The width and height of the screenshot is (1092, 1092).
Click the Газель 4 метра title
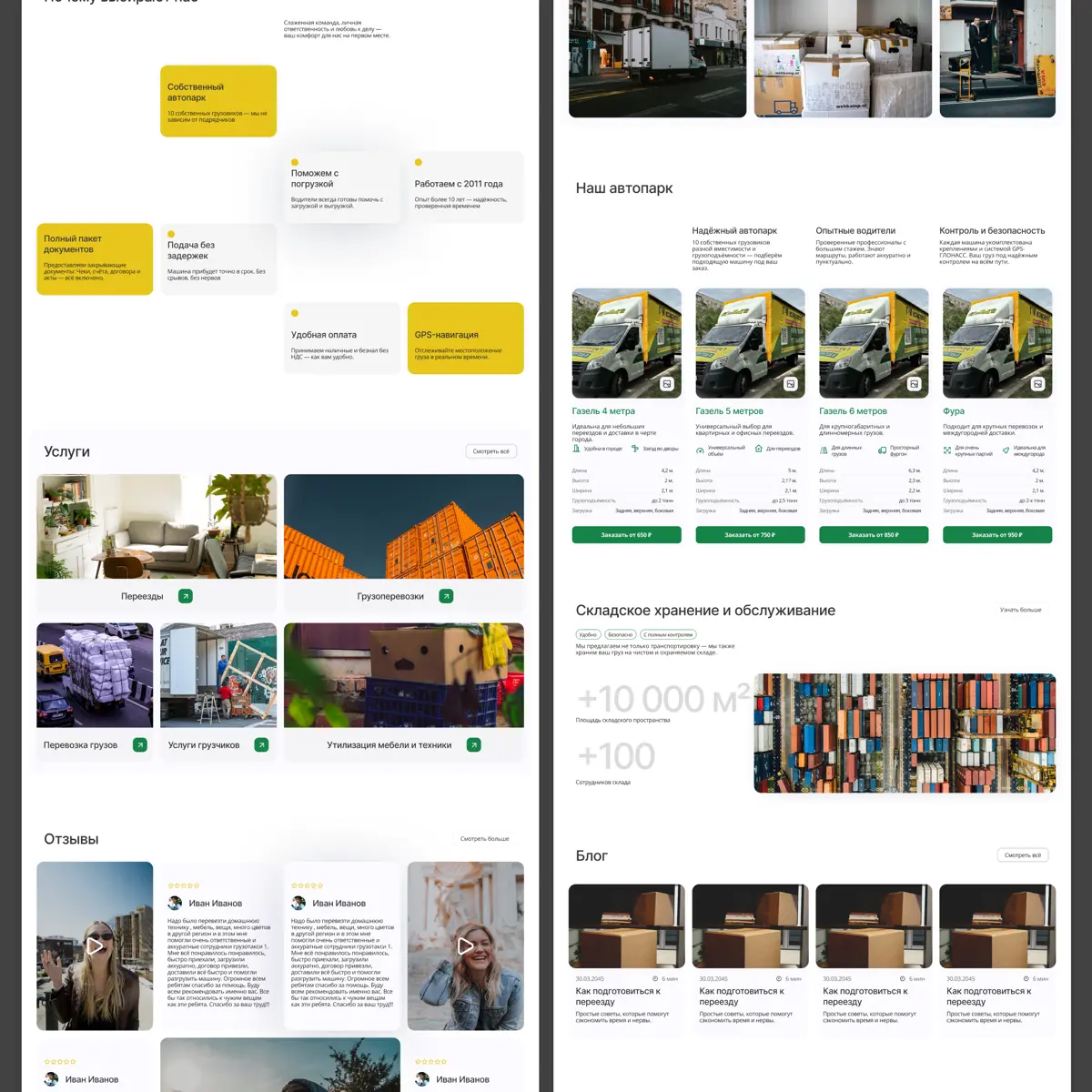tap(603, 411)
